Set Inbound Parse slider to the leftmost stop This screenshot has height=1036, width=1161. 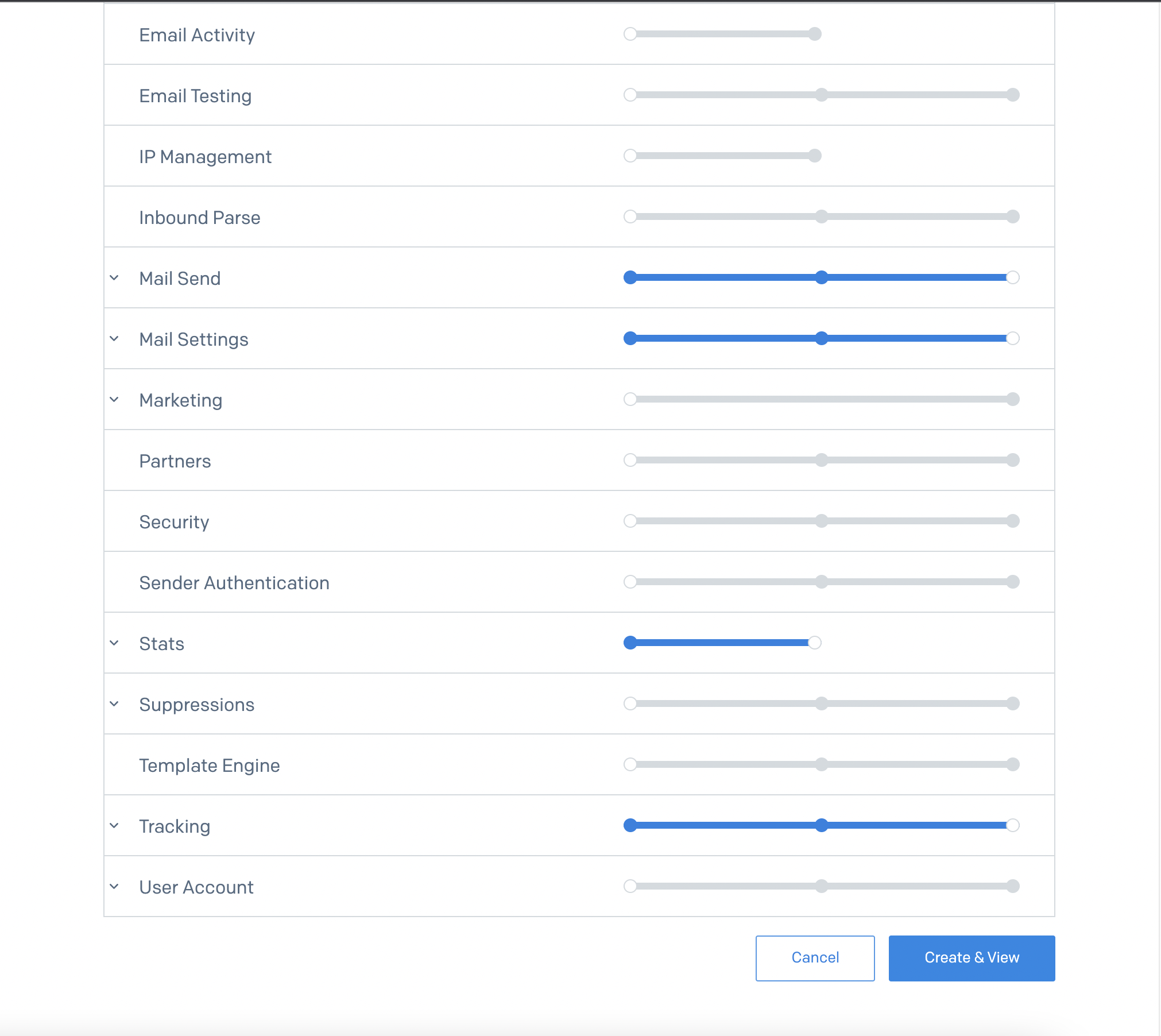pyautogui.click(x=630, y=217)
